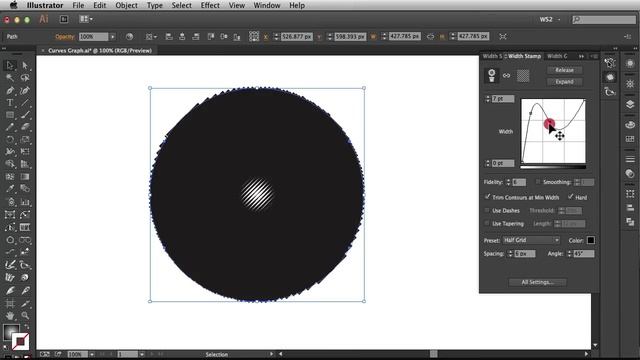Click the constrain width and height proportions icon
The image size is (640, 360).
(430, 36)
